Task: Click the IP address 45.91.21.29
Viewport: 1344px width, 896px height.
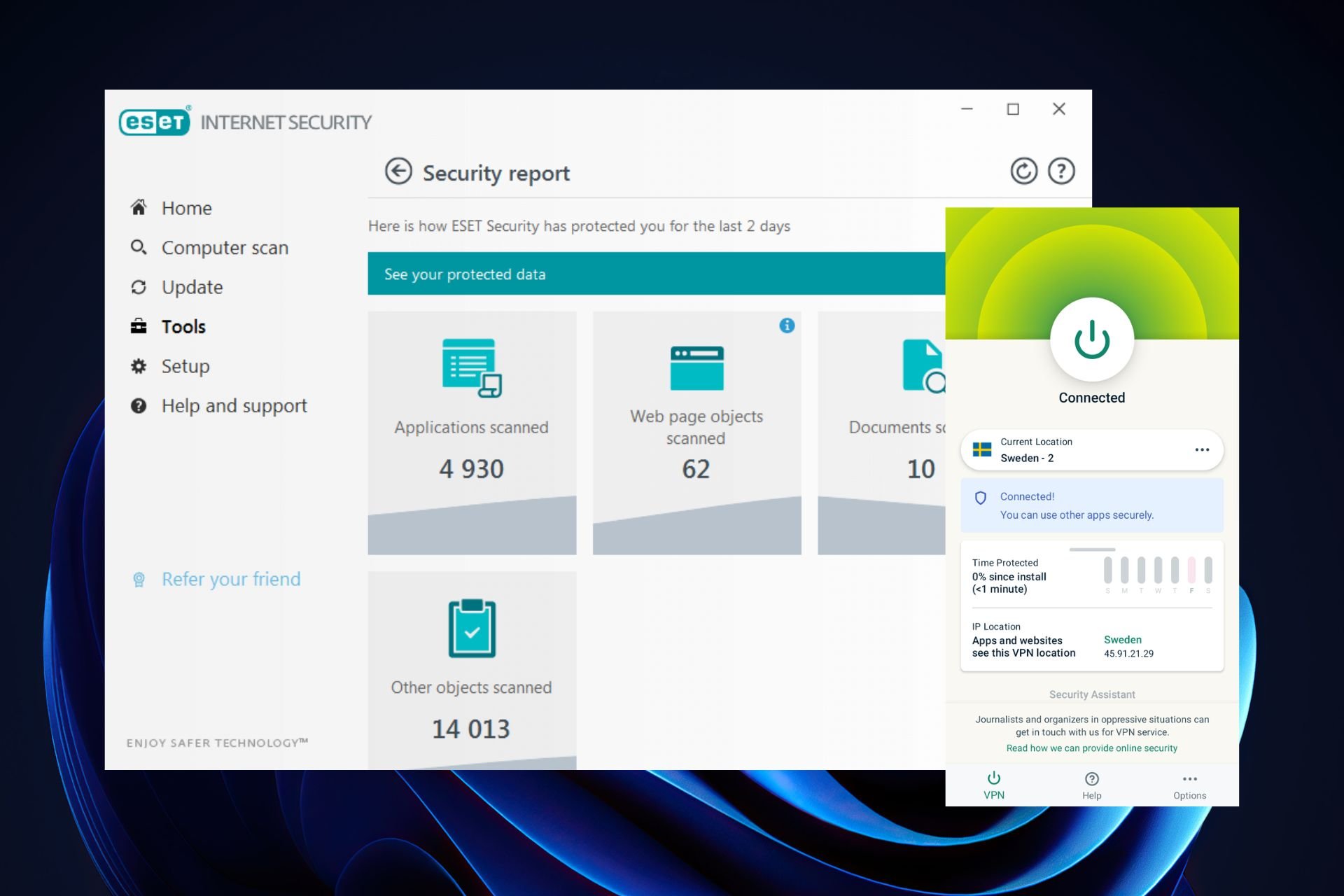Action: pyautogui.click(x=1128, y=654)
